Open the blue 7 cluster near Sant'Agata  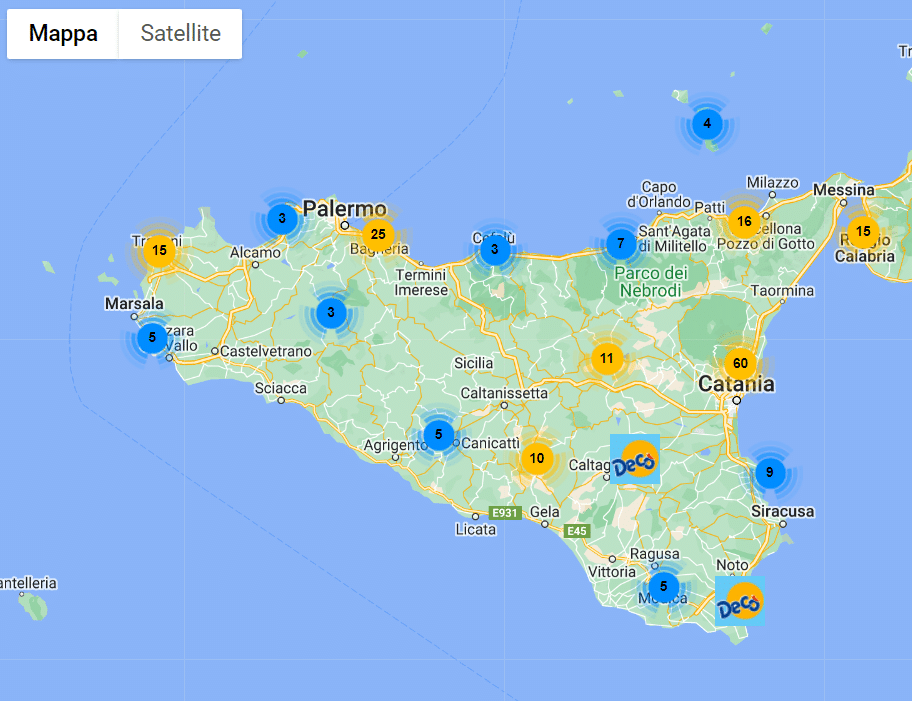(x=621, y=243)
